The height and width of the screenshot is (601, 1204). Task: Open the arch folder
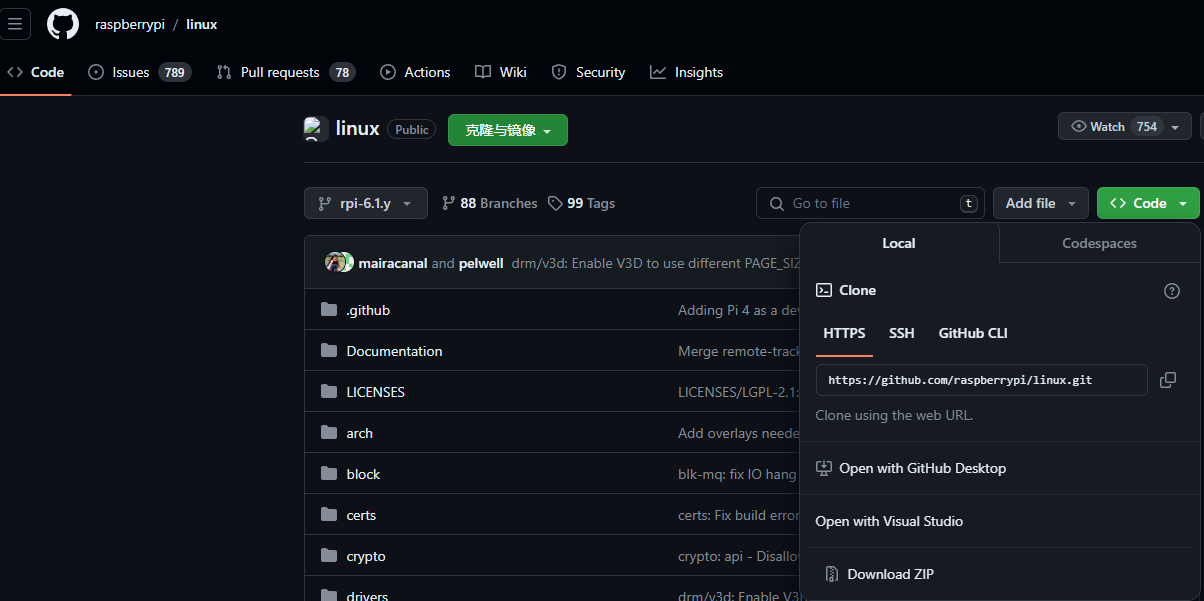pos(359,433)
